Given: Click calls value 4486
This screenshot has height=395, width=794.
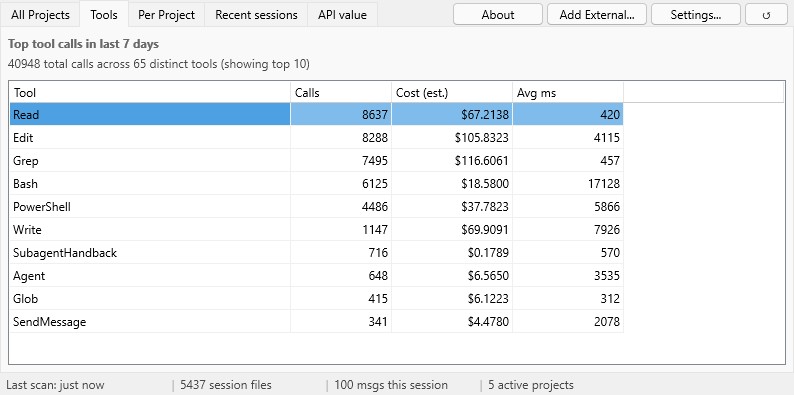Looking at the screenshot, I should pos(375,207).
